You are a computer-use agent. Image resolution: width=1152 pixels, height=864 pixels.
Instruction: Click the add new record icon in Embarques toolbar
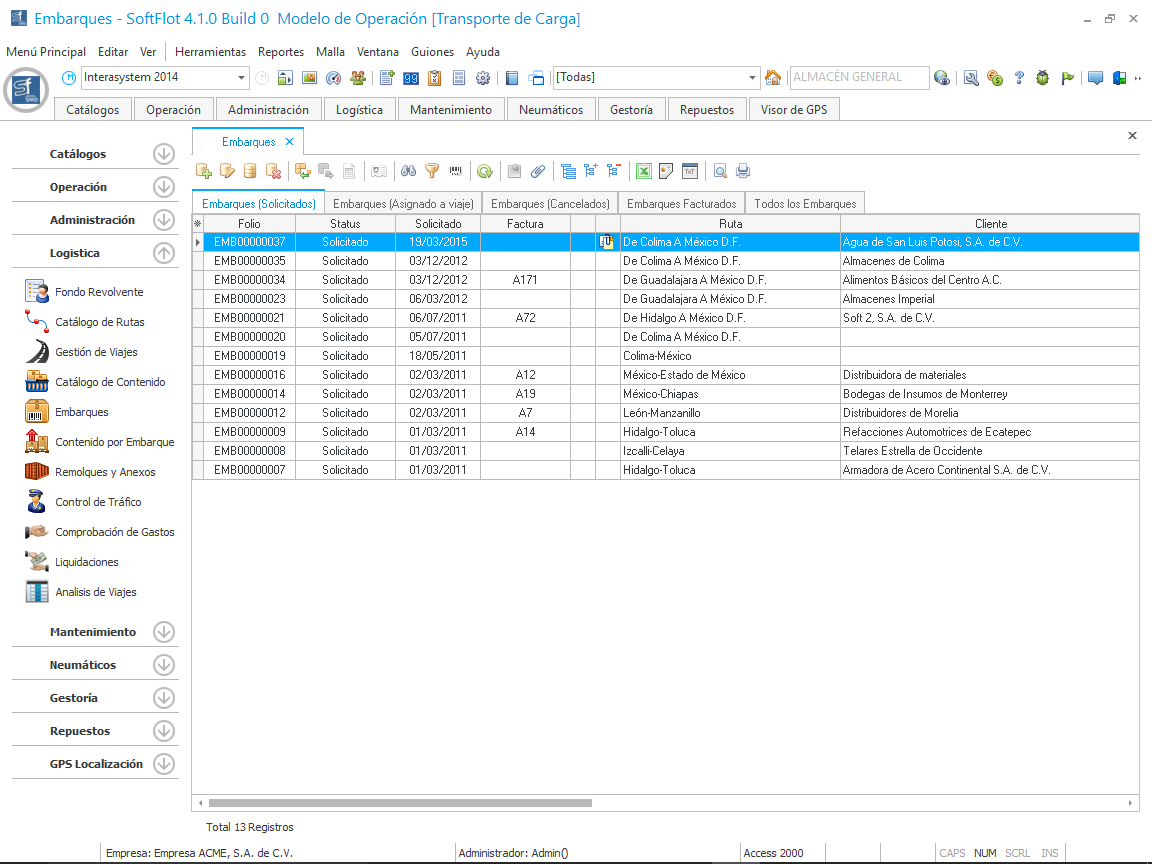coord(204,171)
